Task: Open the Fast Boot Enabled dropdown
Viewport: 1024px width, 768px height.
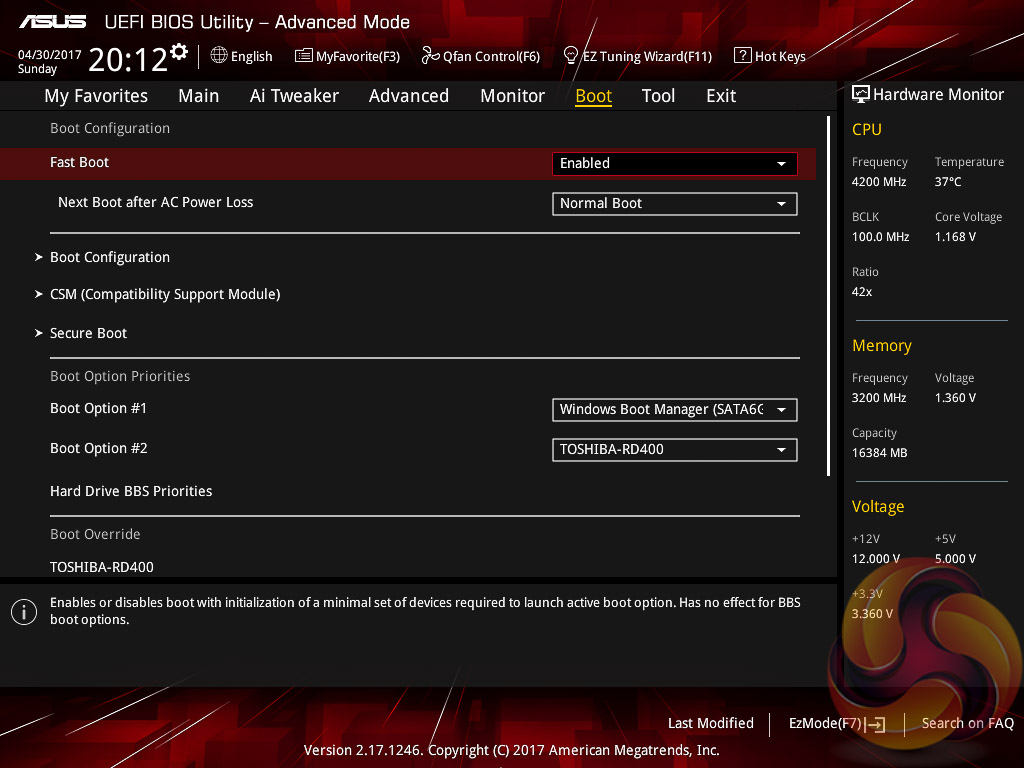Action: [674, 163]
